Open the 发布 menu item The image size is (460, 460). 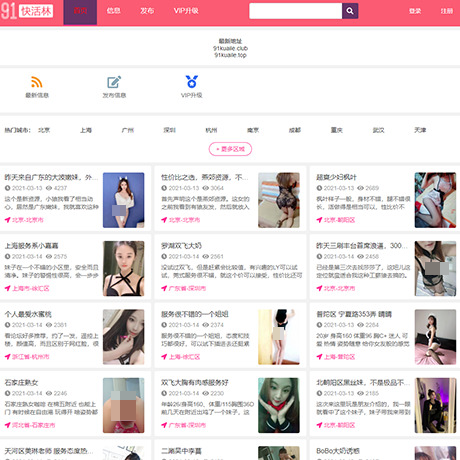[x=147, y=11]
